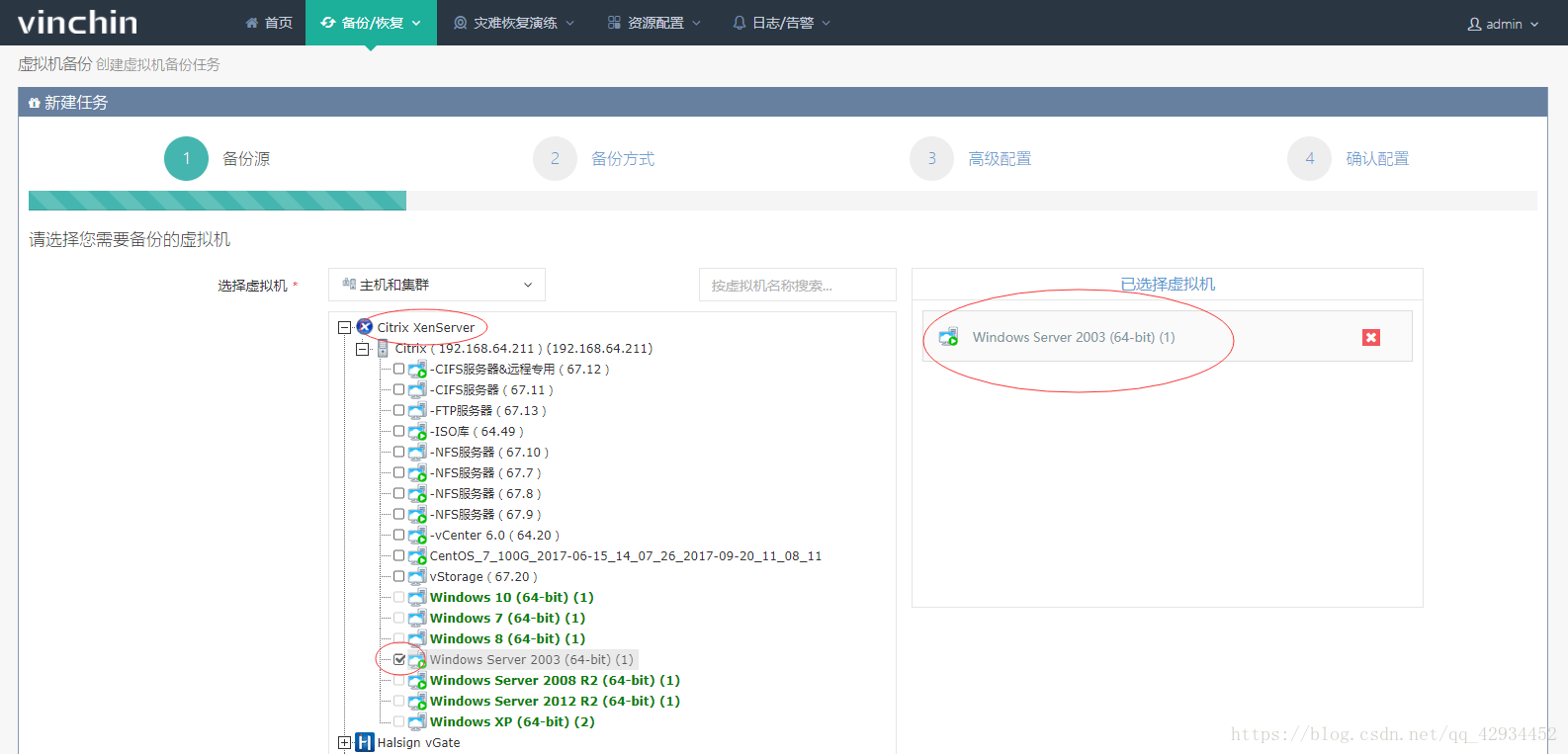1568x754 pixels.
Task: Click the Citrix host server icon
Action: click(x=383, y=348)
